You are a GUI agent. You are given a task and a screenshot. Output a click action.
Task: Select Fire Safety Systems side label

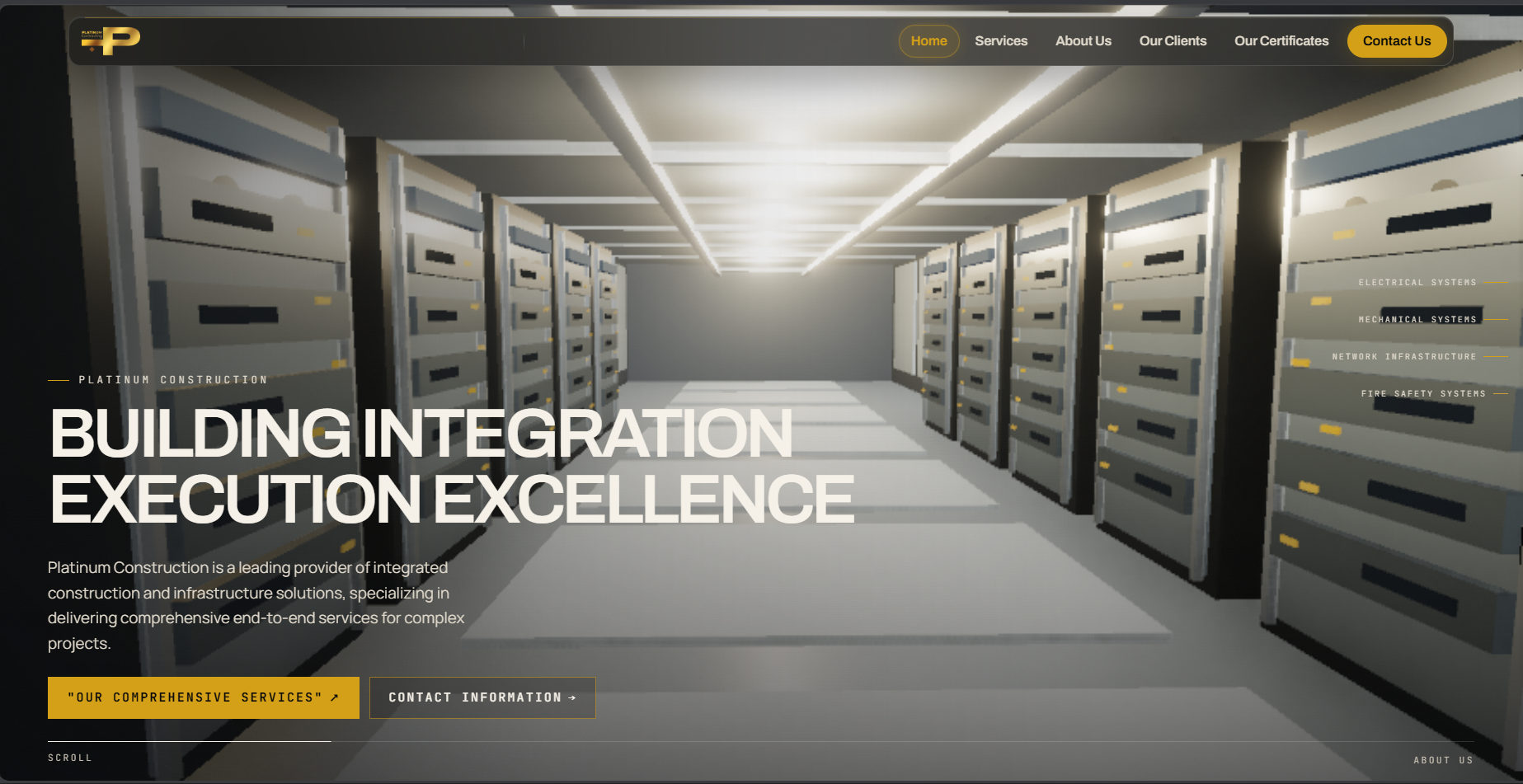1423,394
